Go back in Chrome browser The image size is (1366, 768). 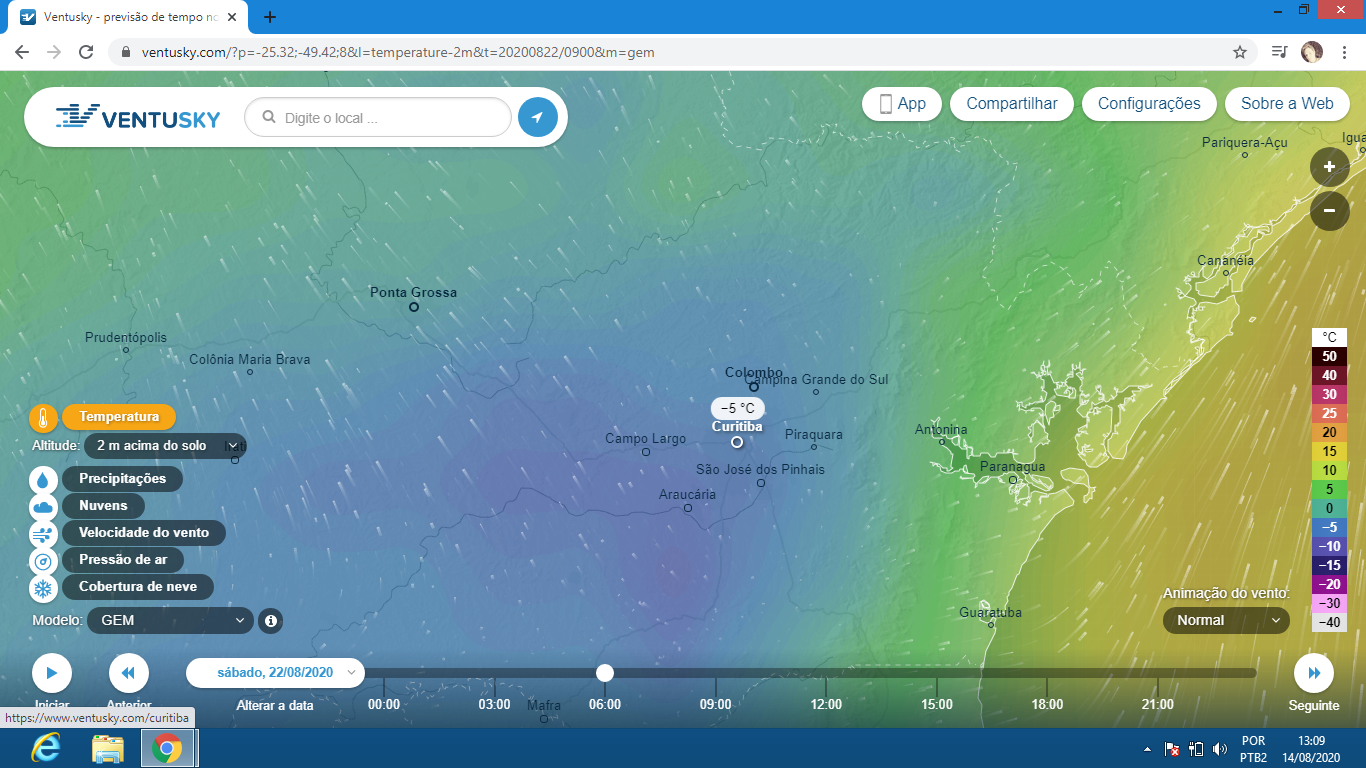point(22,52)
